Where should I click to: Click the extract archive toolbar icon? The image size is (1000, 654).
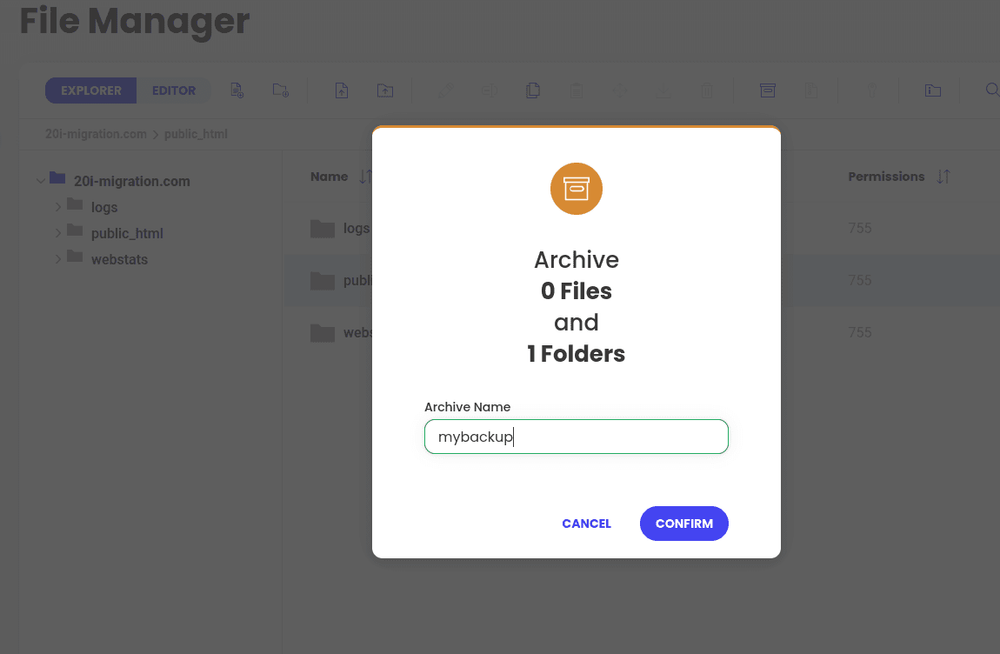click(811, 91)
